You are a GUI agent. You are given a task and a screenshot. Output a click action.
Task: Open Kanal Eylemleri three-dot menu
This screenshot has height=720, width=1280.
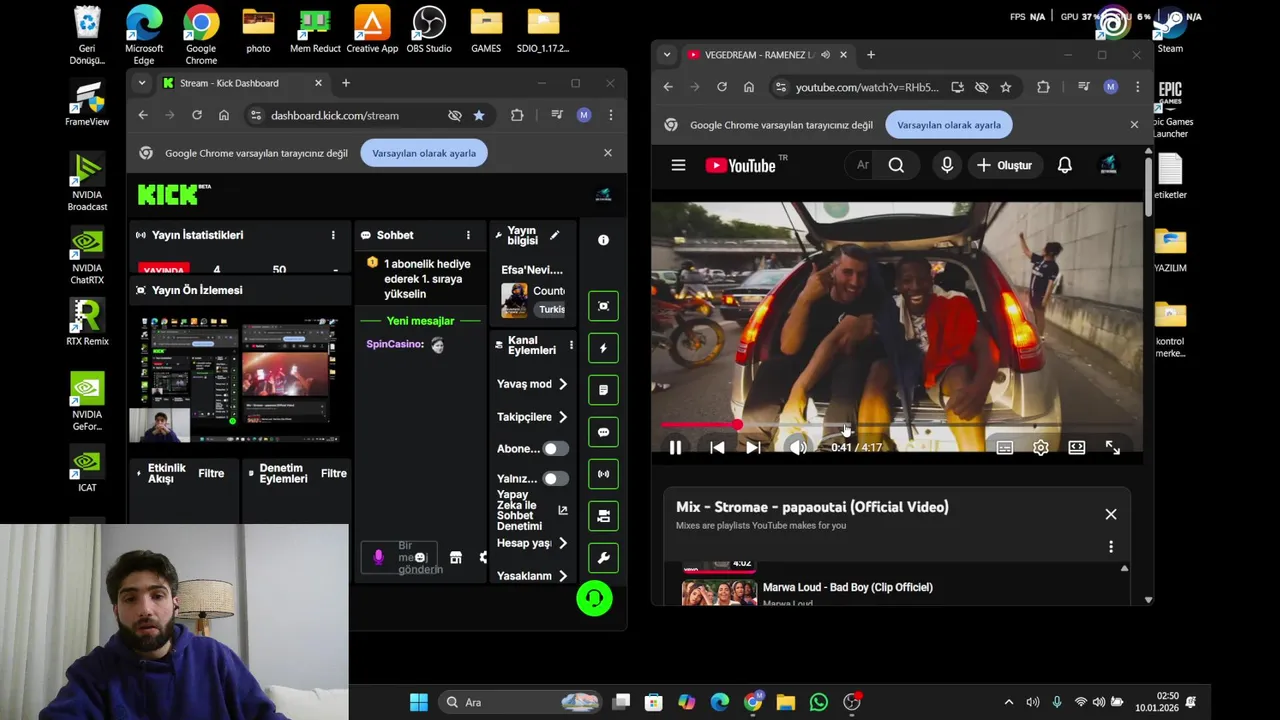click(571, 345)
